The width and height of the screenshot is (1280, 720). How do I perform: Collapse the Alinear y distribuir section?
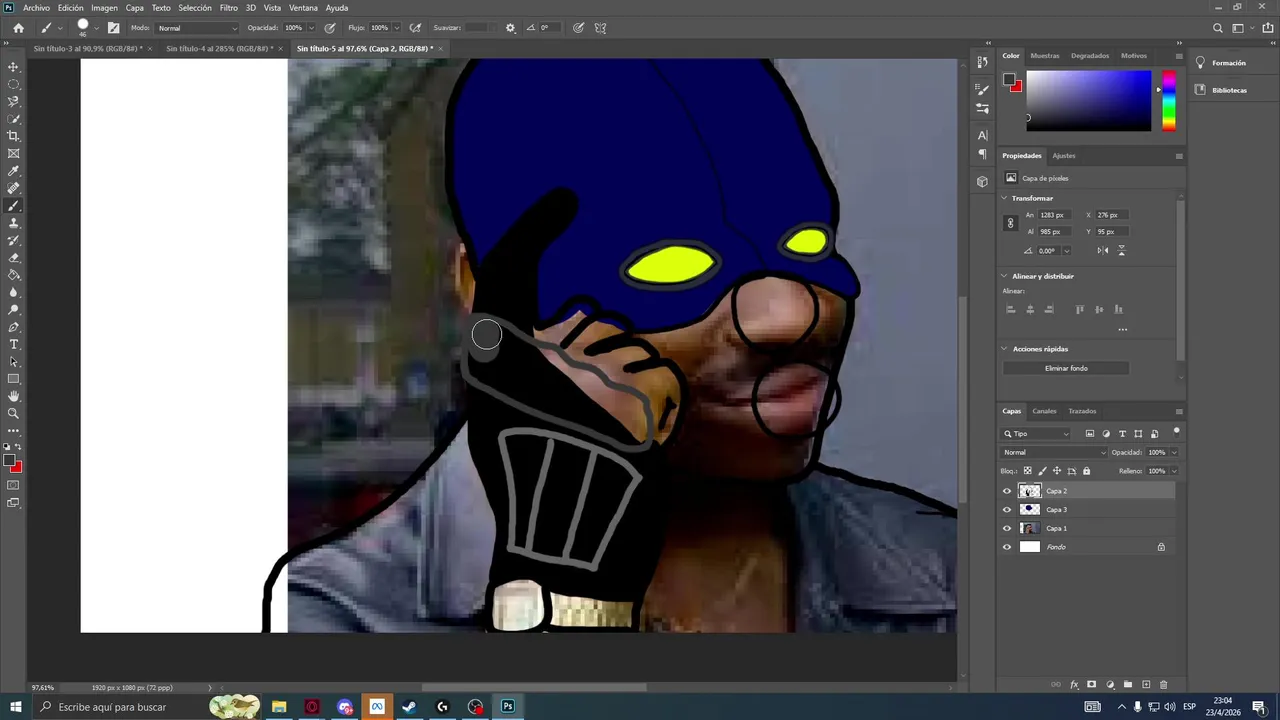[1004, 276]
